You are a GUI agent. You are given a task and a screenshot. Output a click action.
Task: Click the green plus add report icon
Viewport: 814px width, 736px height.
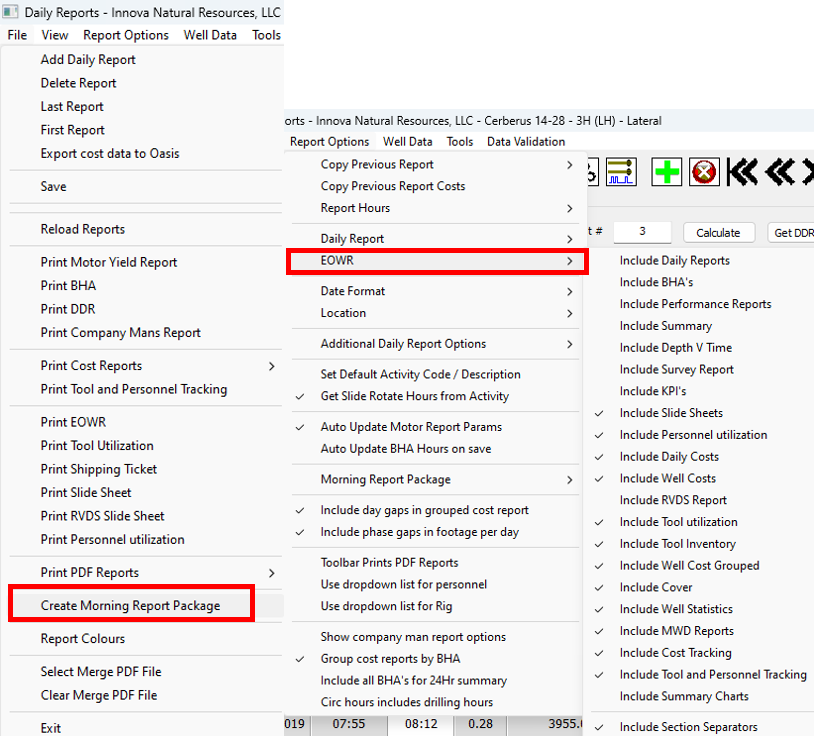coord(667,172)
